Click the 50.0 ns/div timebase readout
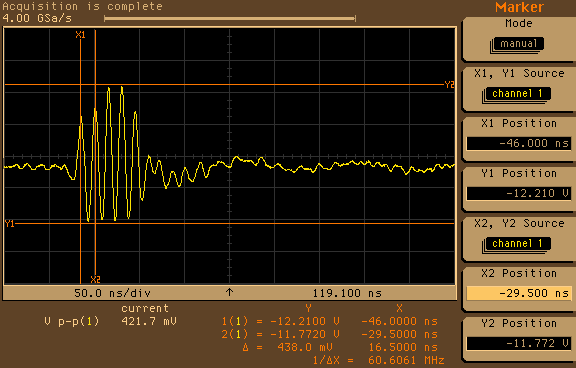576x368 pixels. (x=112, y=293)
